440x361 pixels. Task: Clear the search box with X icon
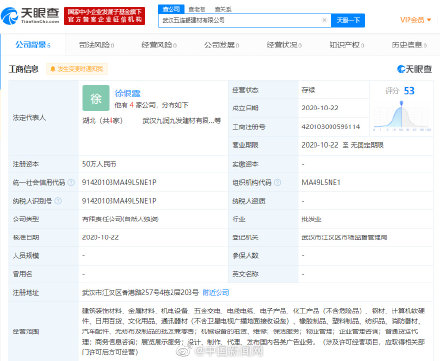pos(324,20)
